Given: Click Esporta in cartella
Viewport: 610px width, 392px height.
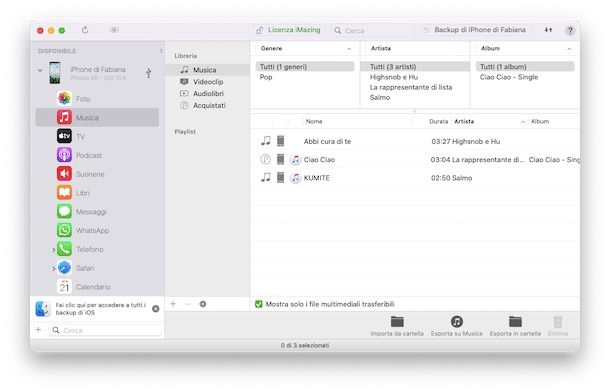Looking at the screenshot, I should [515, 326].
